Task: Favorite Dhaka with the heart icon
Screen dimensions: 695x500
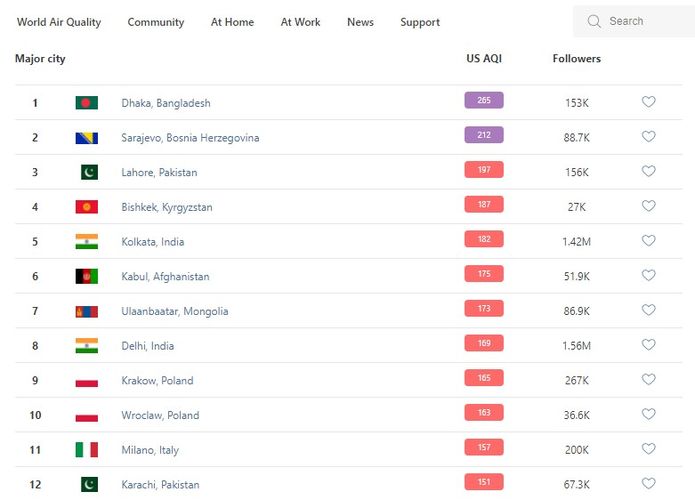Action: click(648, 102)
